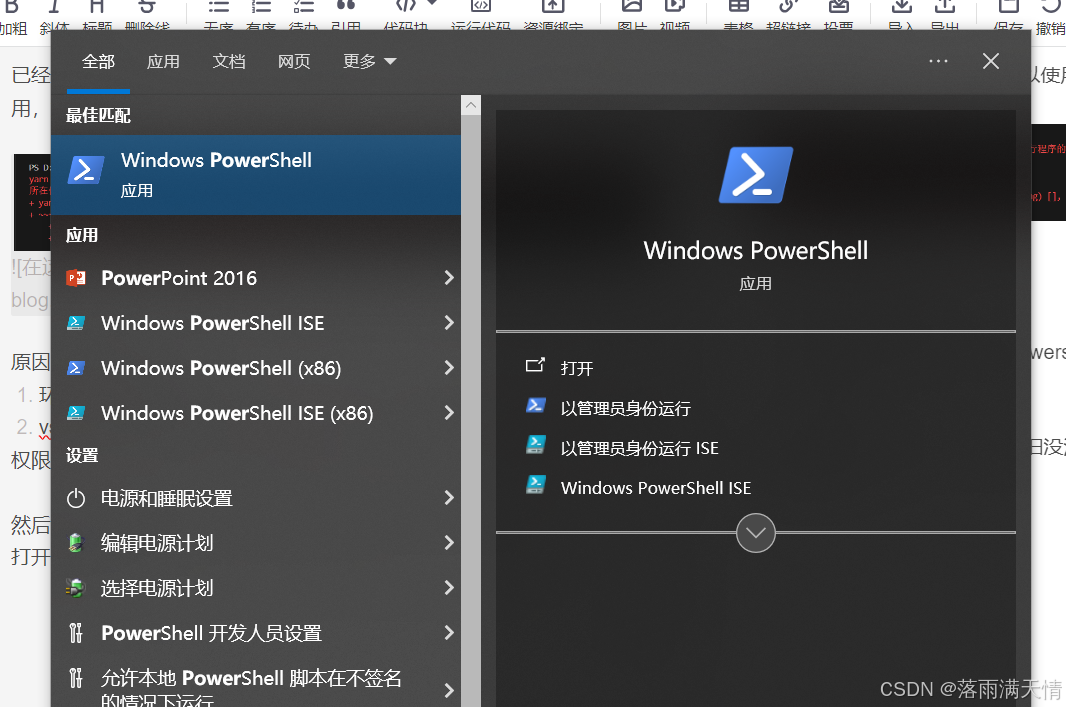Open the 更多 dropdown filter
1066x707 pixels.
coord(369,62)
